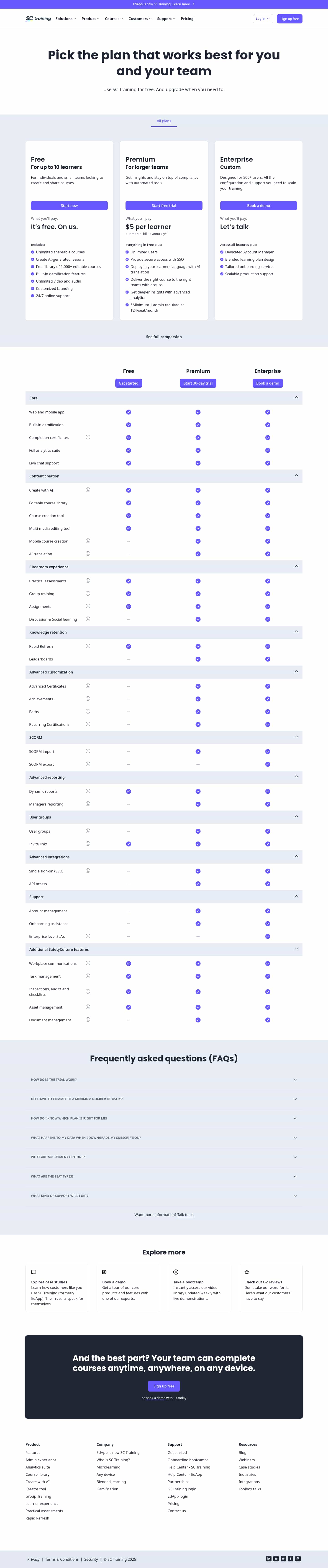
Task: Show info for Single sign-on (SSO)
Action: tap(88, 870)
